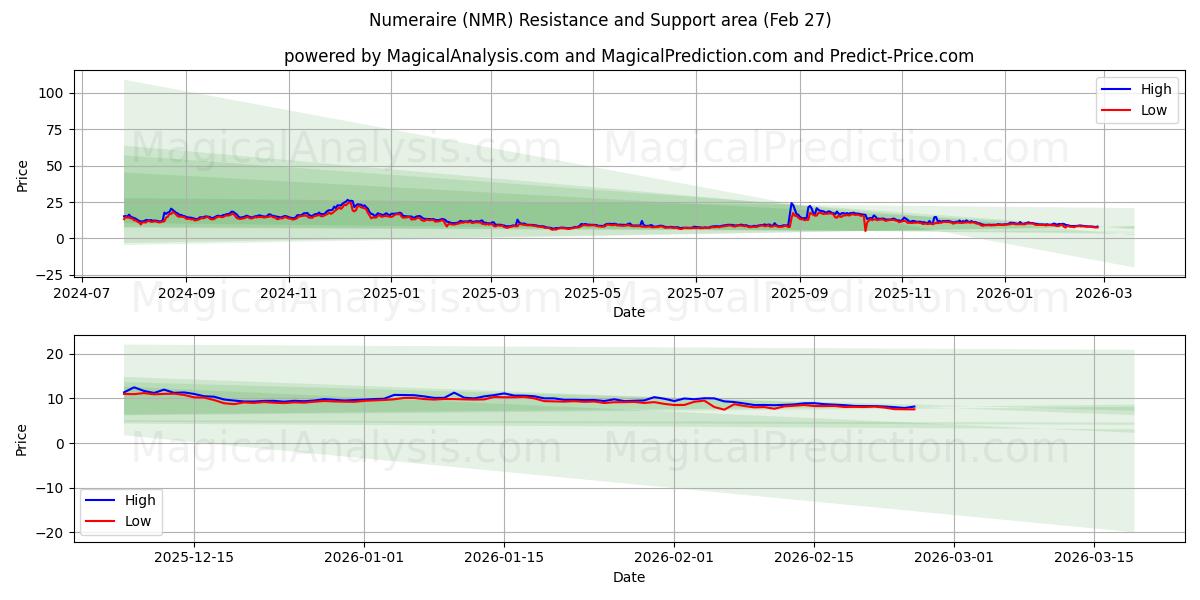Click the '2026-02-01' tick label on the bottom chart
1200x600 pixels.
675,559
